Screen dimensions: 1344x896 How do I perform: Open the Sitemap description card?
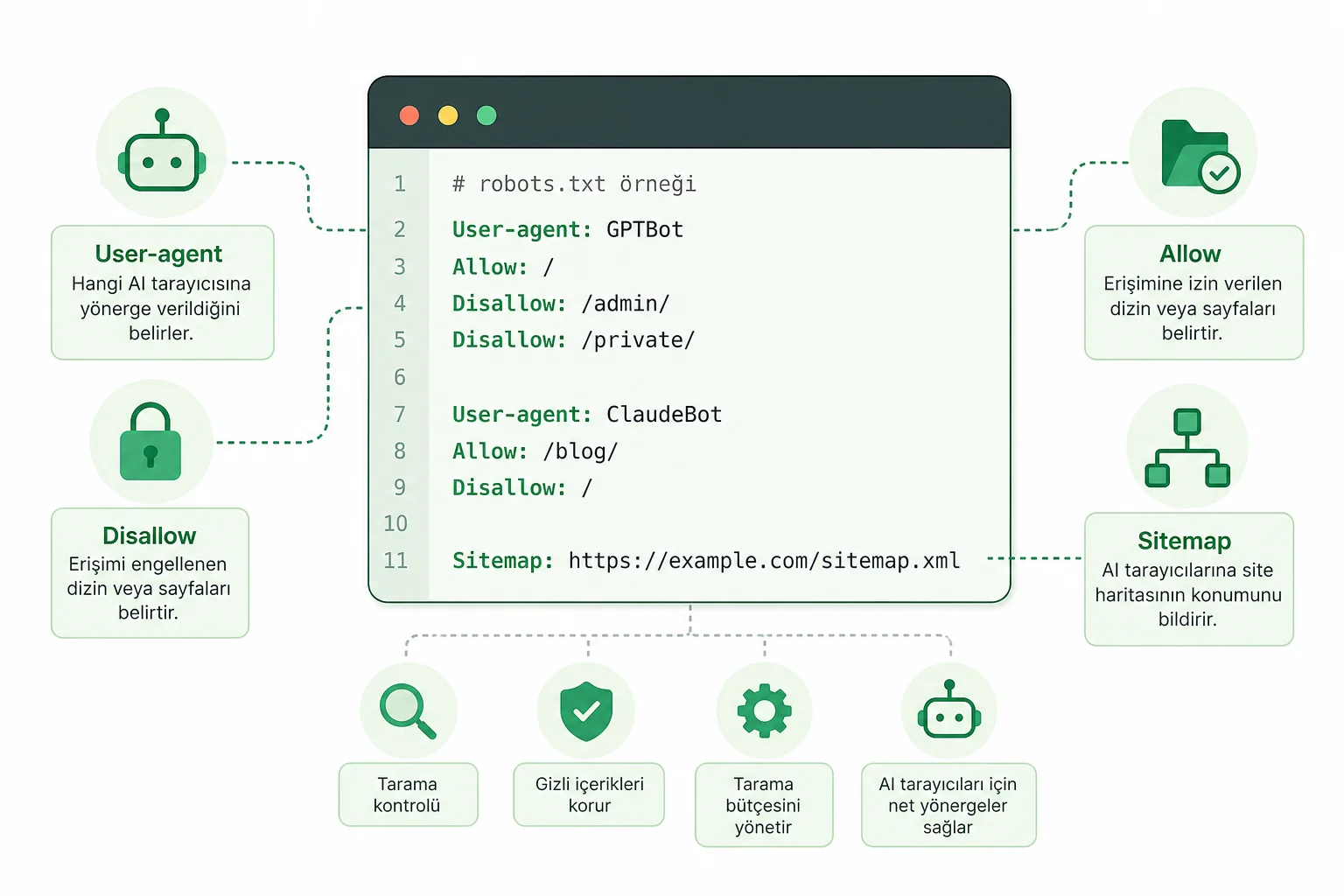(1188, 579)
